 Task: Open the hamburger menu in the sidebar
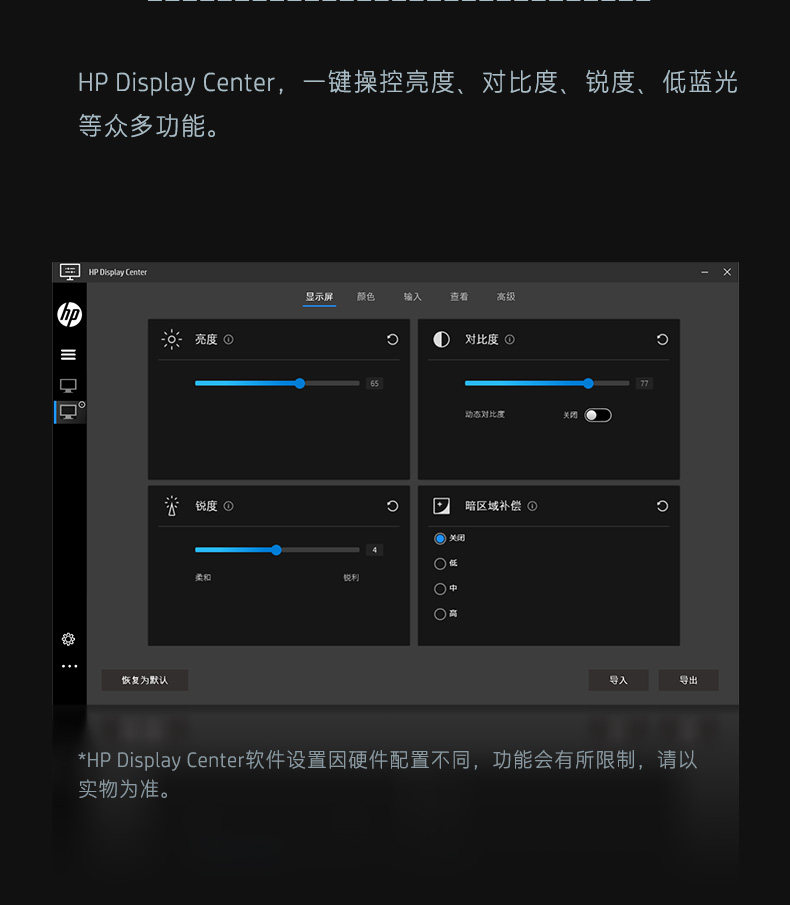[x=68, y=354]
